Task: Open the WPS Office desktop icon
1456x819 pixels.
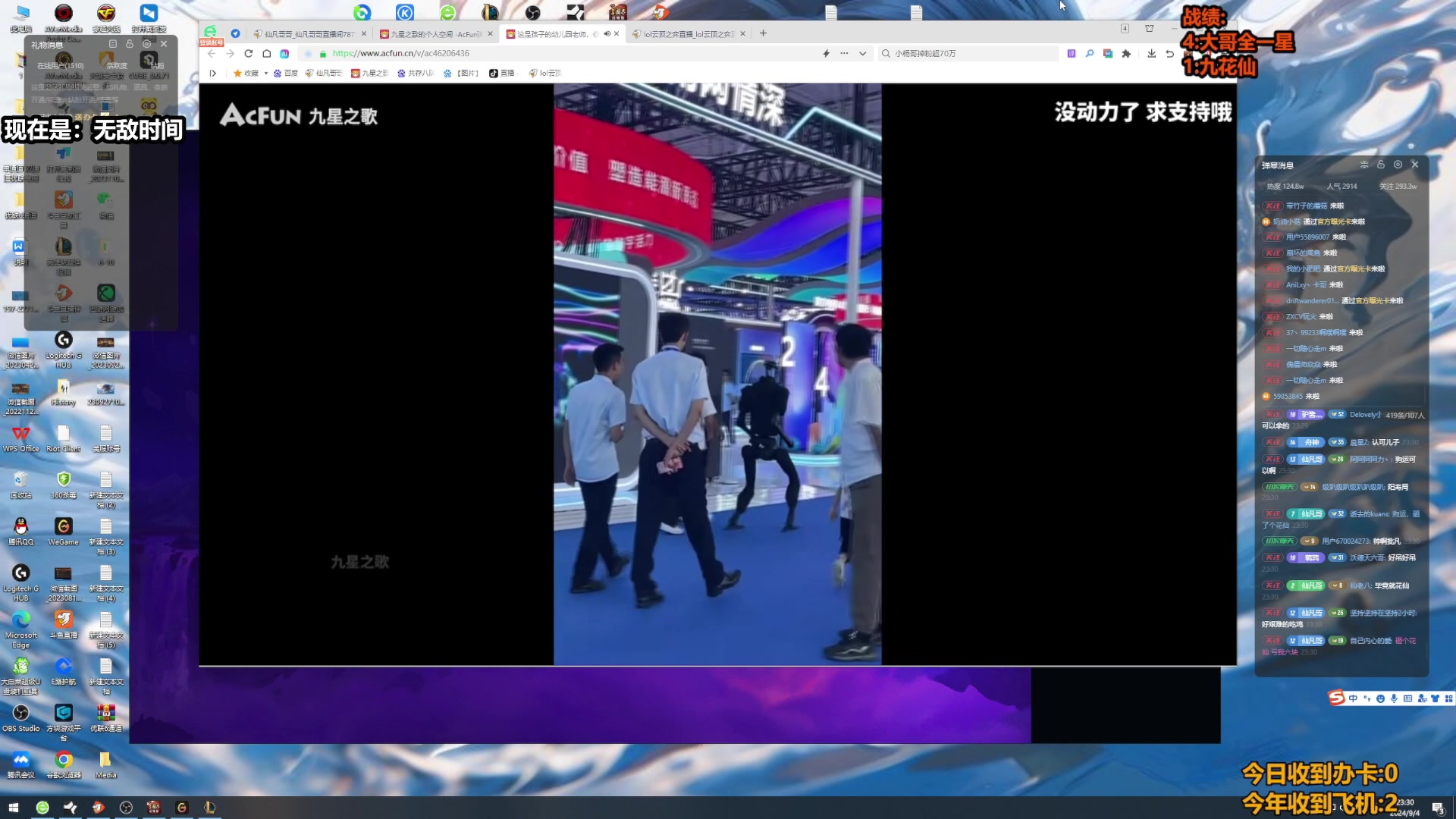Action: click(x=21, y=438)
